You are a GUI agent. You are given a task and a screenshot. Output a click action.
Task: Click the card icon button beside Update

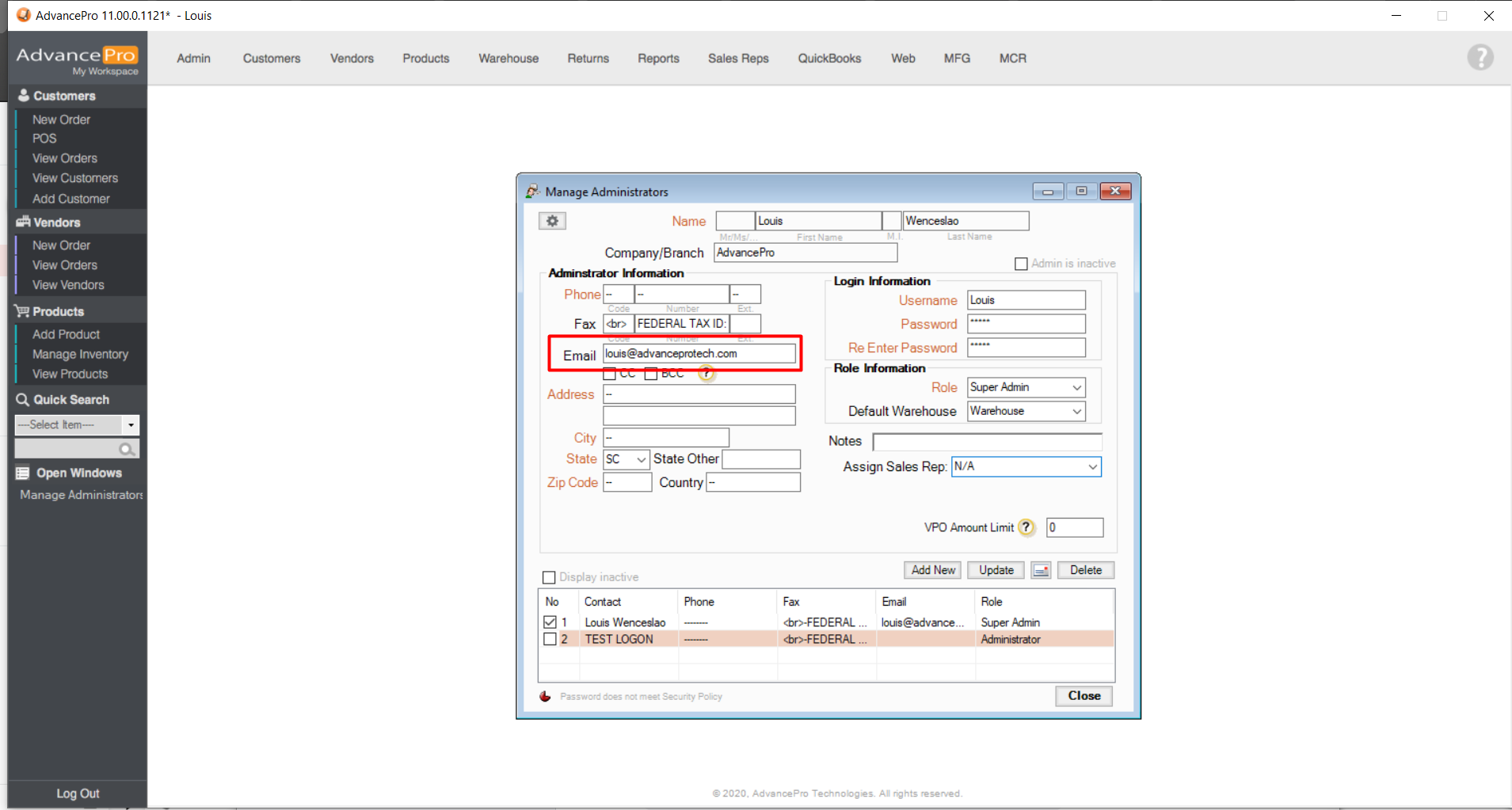[x=1041, y=570]
